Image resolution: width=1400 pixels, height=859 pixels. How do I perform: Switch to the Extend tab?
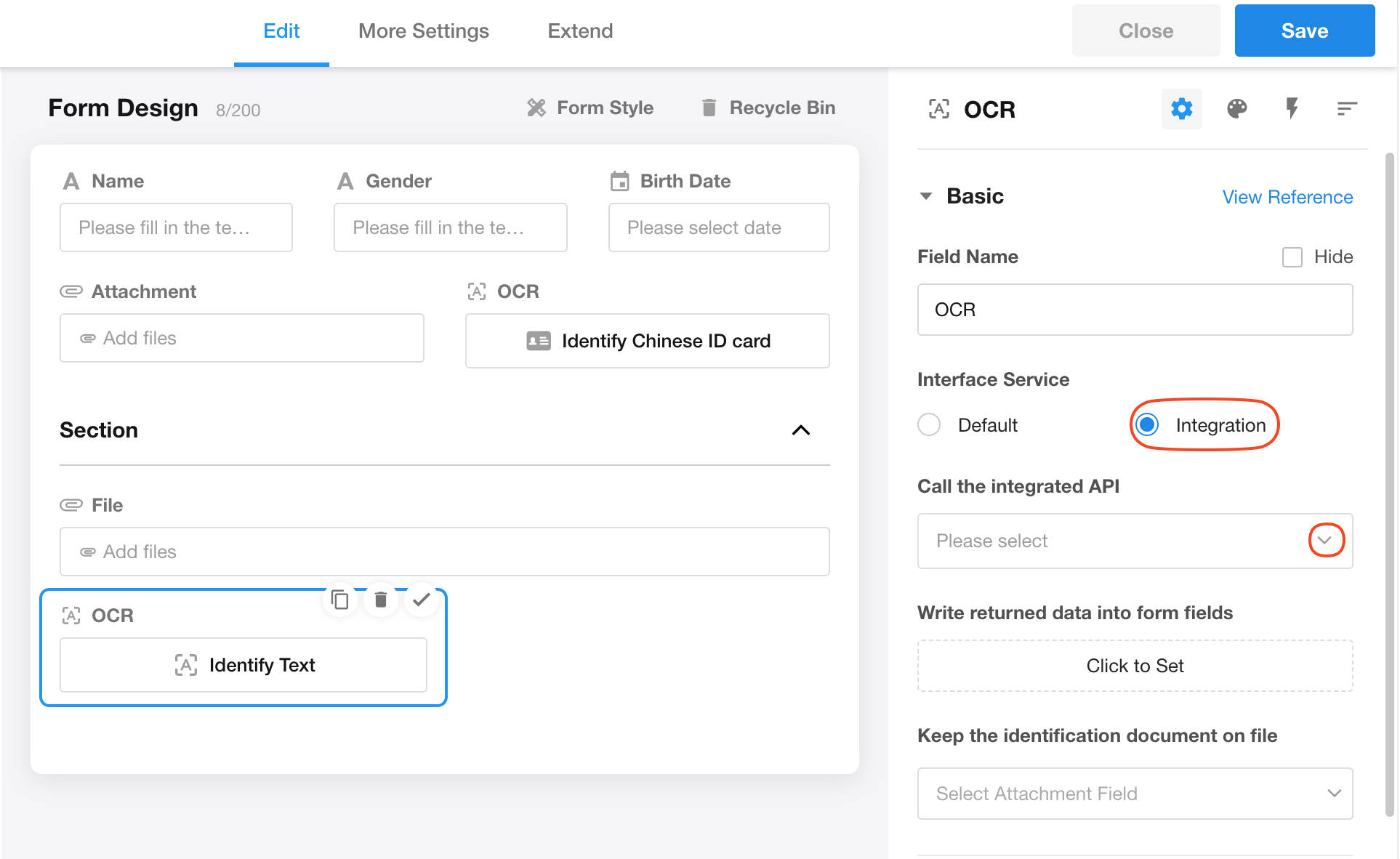[580, 31]
